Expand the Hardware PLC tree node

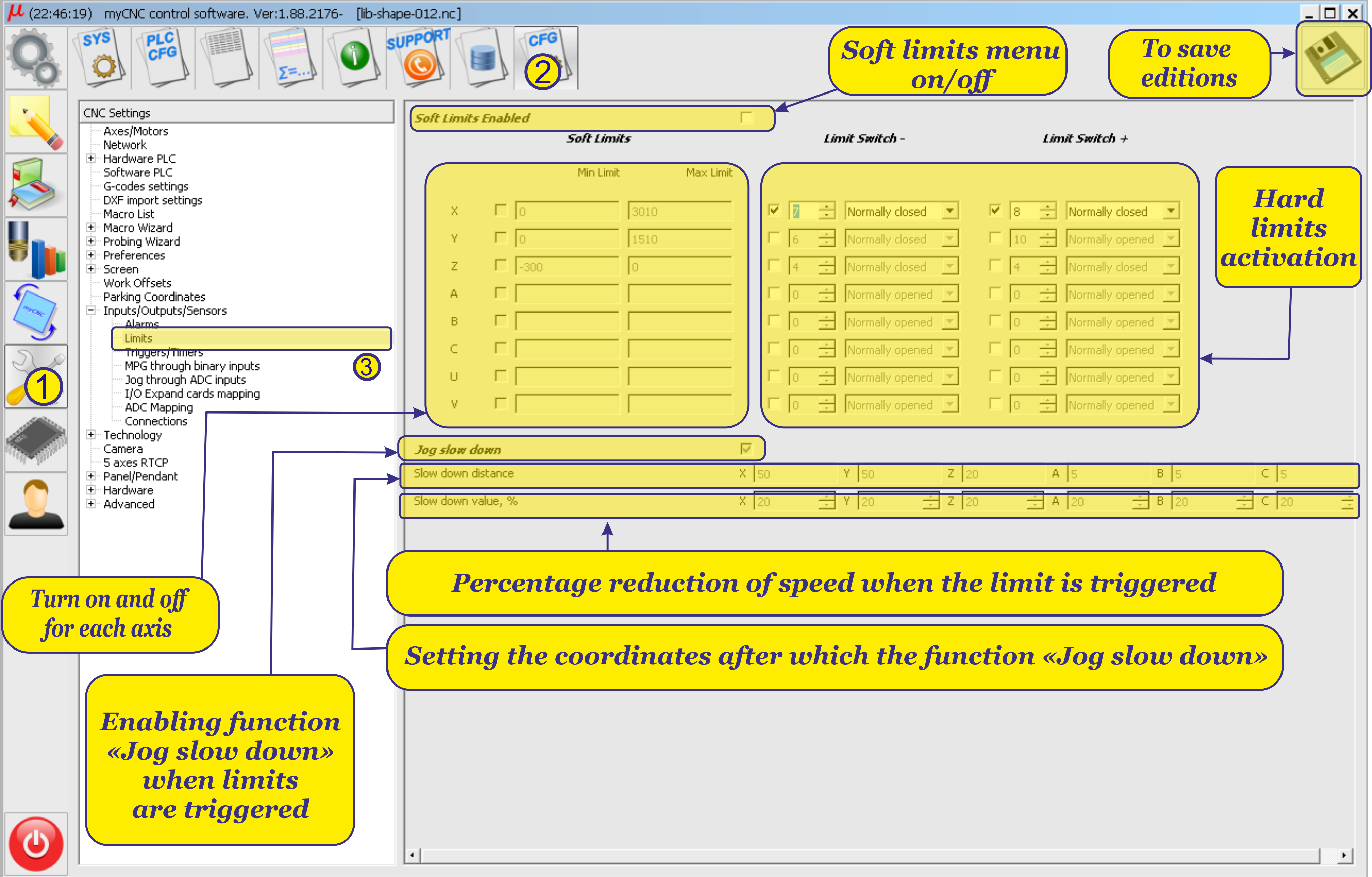[x=90, y=158]
